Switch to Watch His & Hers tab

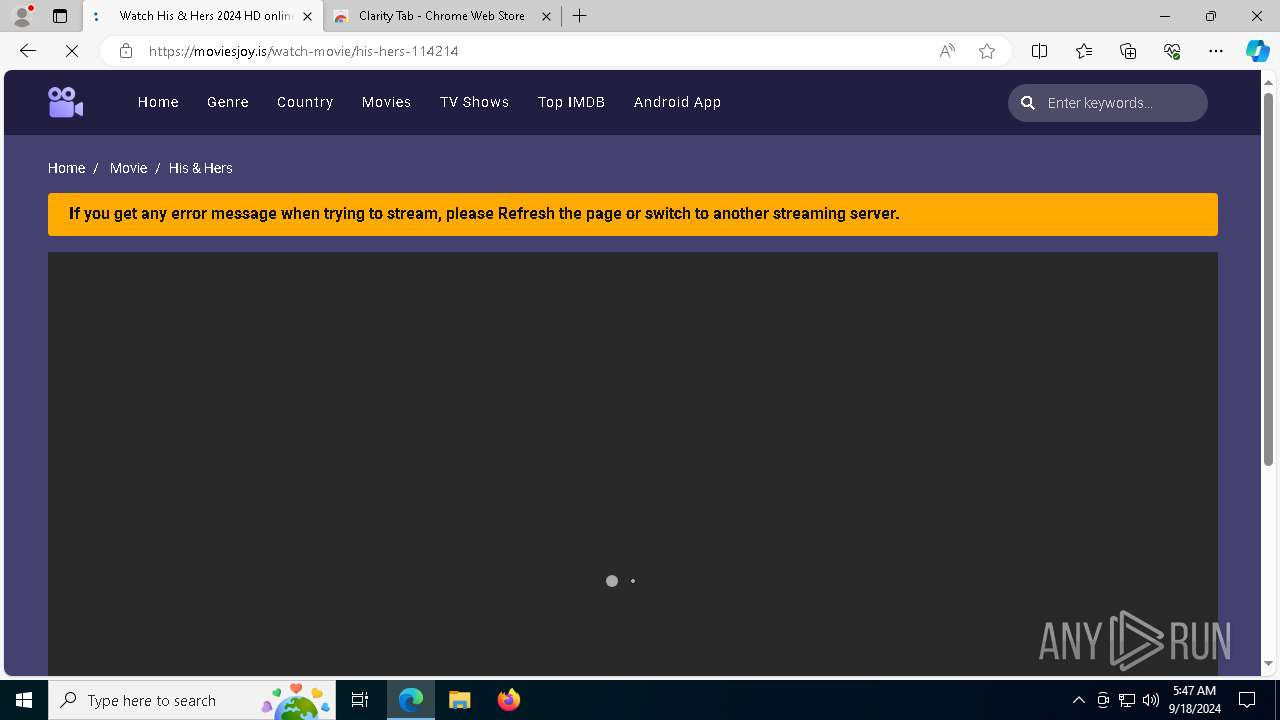pos(202,16)
